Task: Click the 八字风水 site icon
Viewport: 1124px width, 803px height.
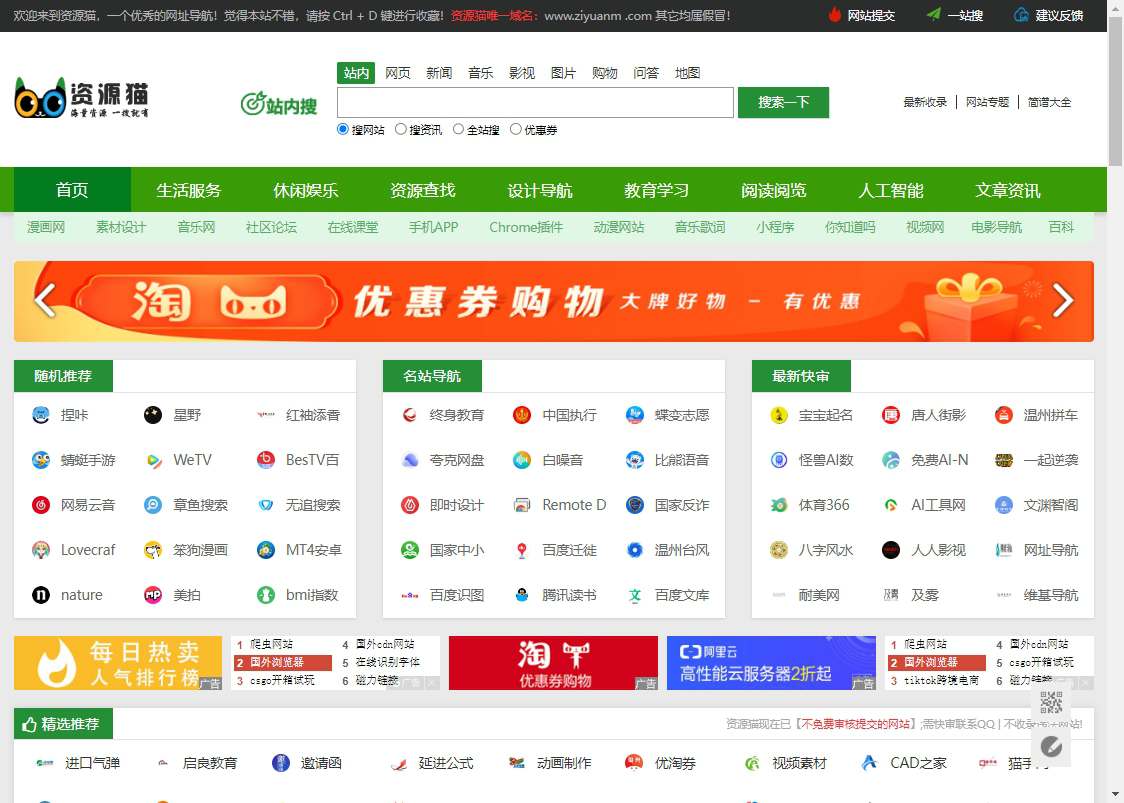Action: coord(779,550)
